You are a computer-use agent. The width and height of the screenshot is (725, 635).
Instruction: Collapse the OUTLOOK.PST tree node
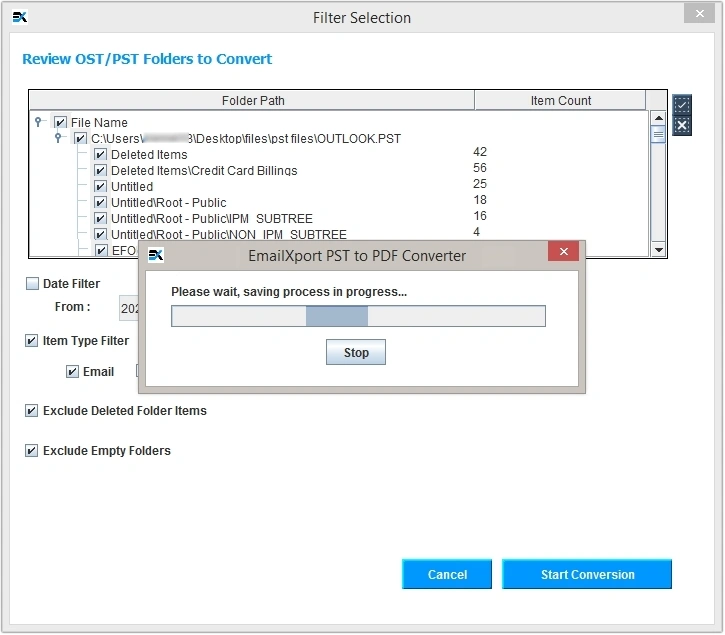pos(58,138)
